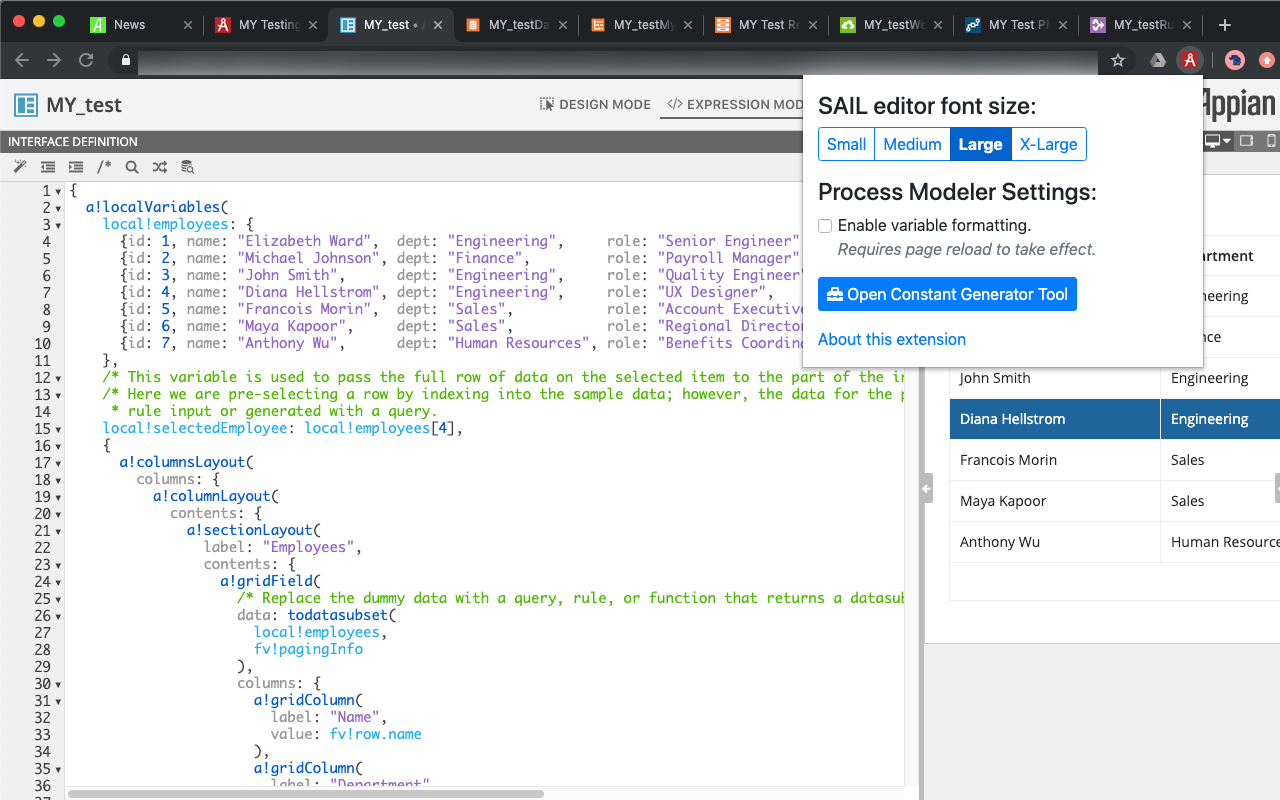The width and height of the screenshot is (1280, 800).
Task: Click the decrease indent icon
Action: 47,166
